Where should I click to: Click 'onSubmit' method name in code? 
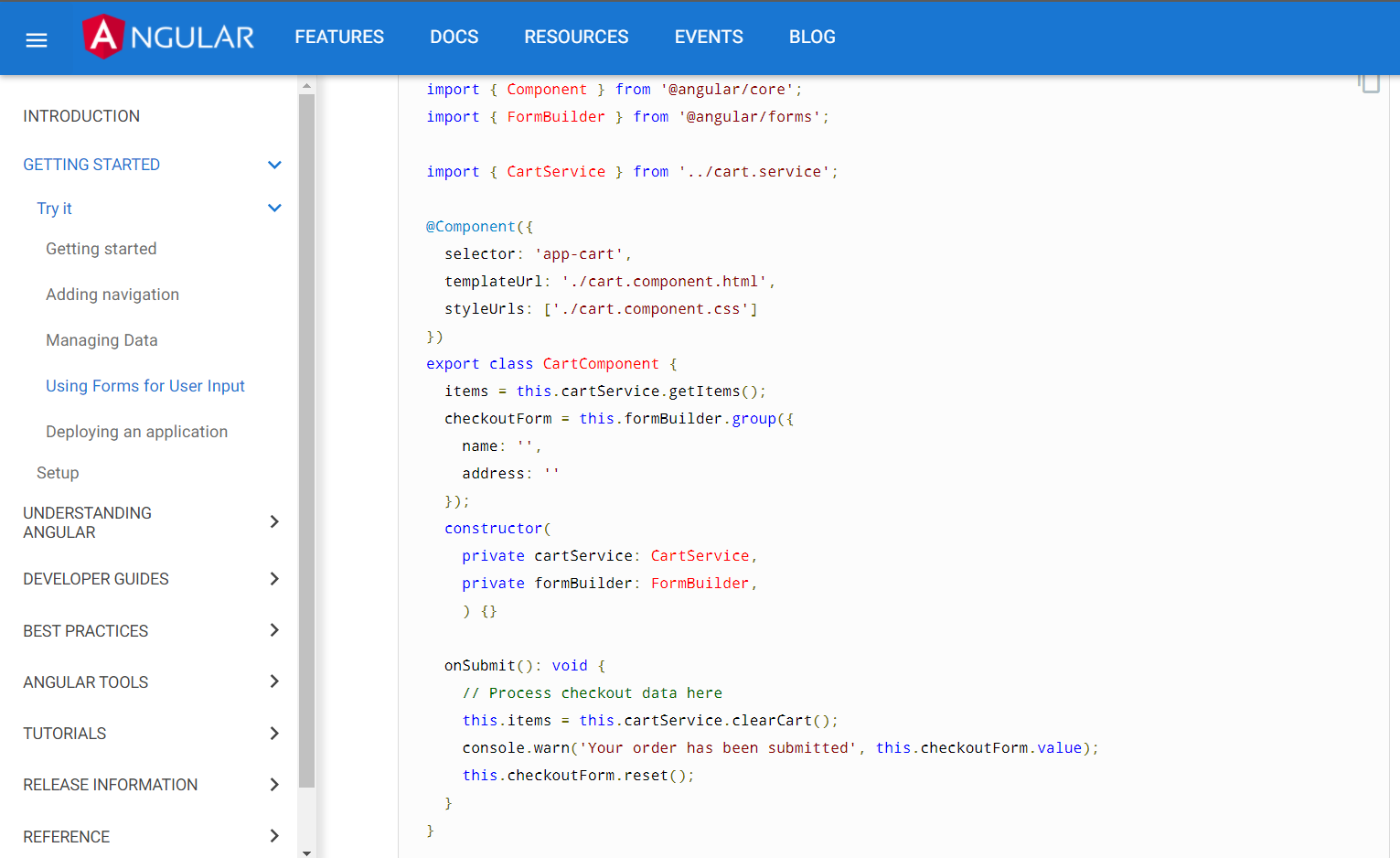coord(480,666)
